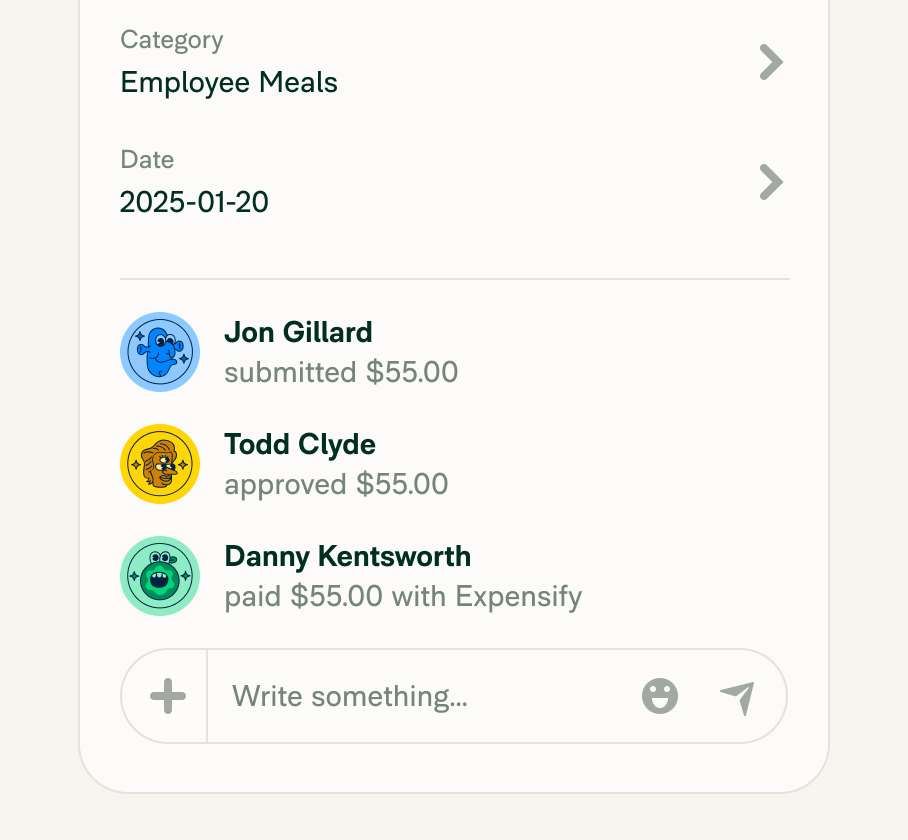Send the message with the paper plane icon
The width and height of the screenshot is (908, 840).
click(736, 695)
